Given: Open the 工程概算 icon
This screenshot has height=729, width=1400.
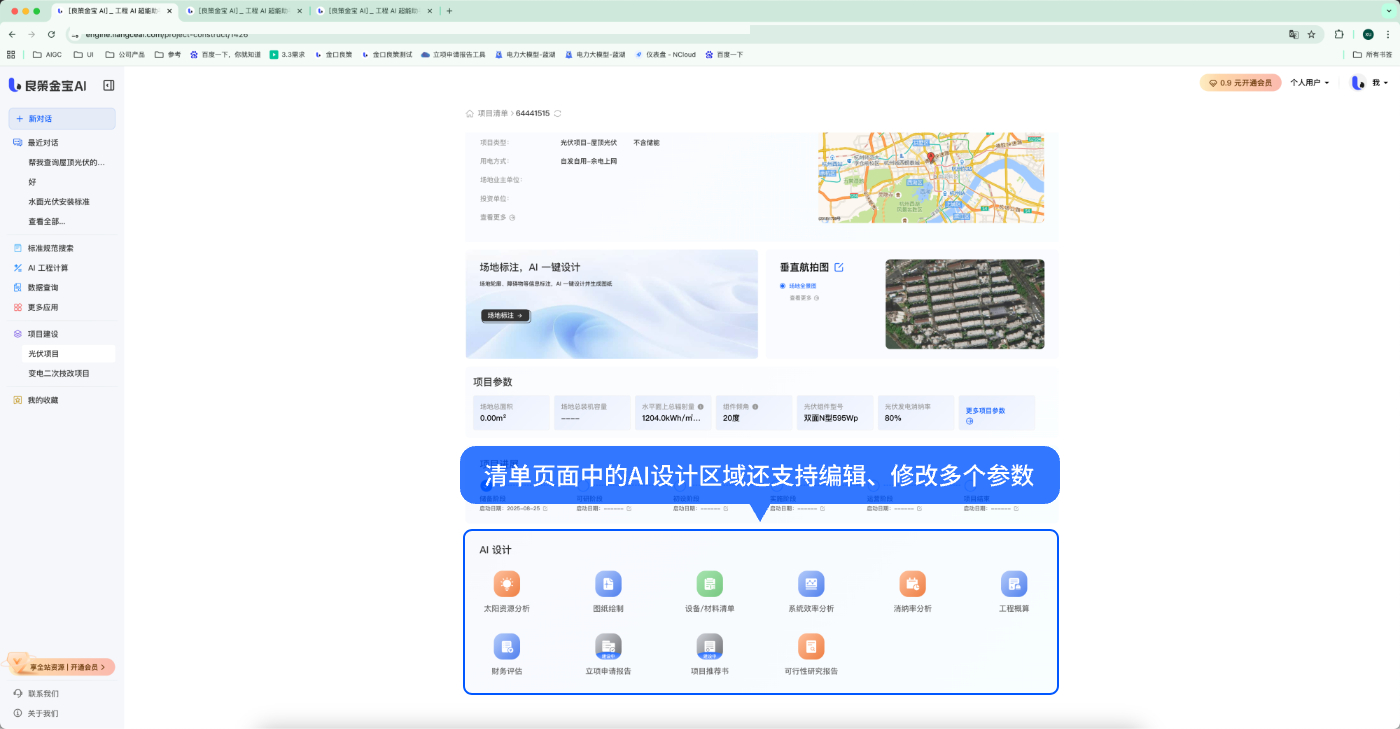Looking at the screenshot, I should [x=1014, y=584].
